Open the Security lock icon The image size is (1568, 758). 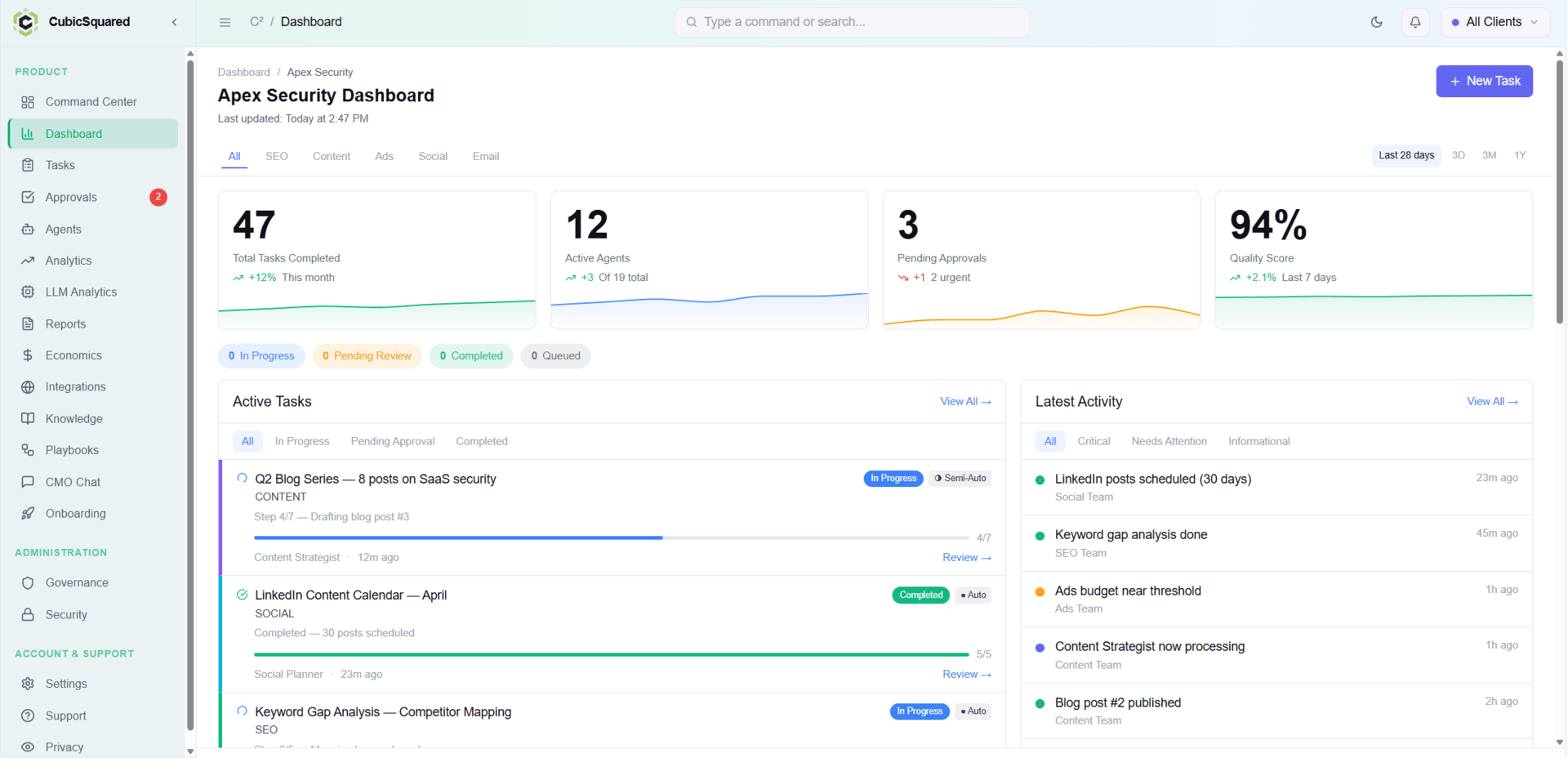[x=28, y=614]
